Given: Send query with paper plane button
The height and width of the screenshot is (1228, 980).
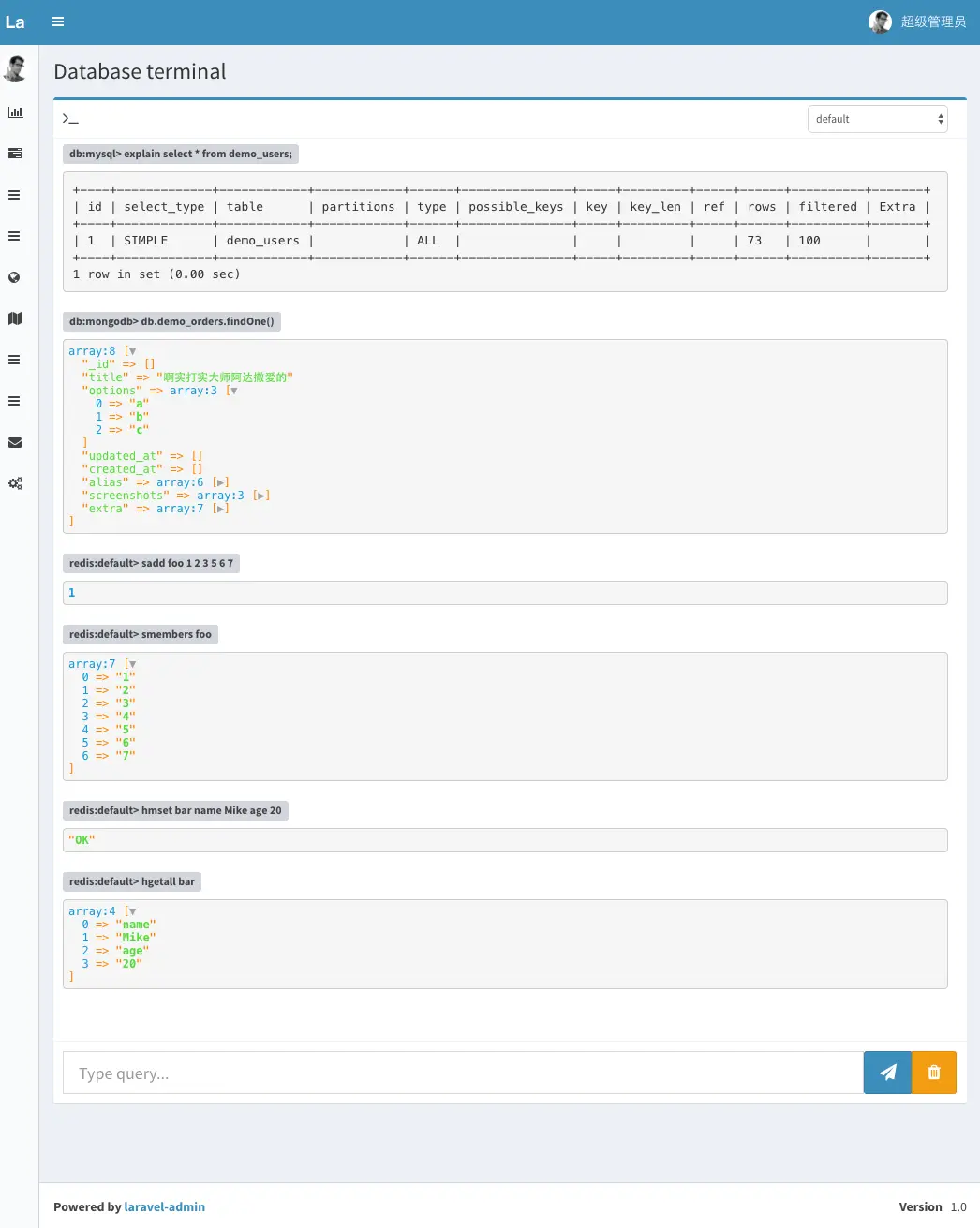Looking at the screenshot, I should click(887, 1073).
